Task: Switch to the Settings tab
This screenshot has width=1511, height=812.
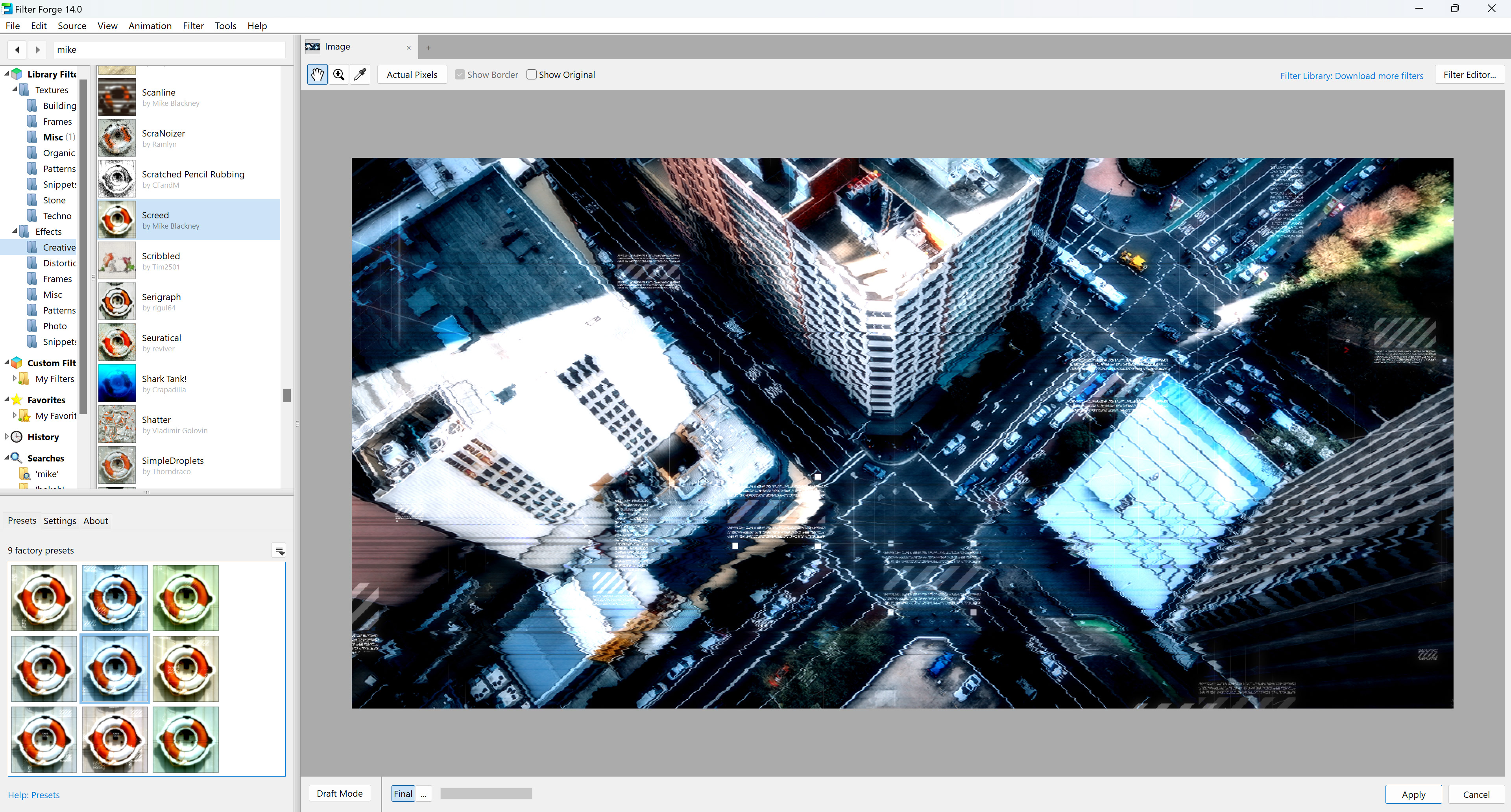Action: 59,520
